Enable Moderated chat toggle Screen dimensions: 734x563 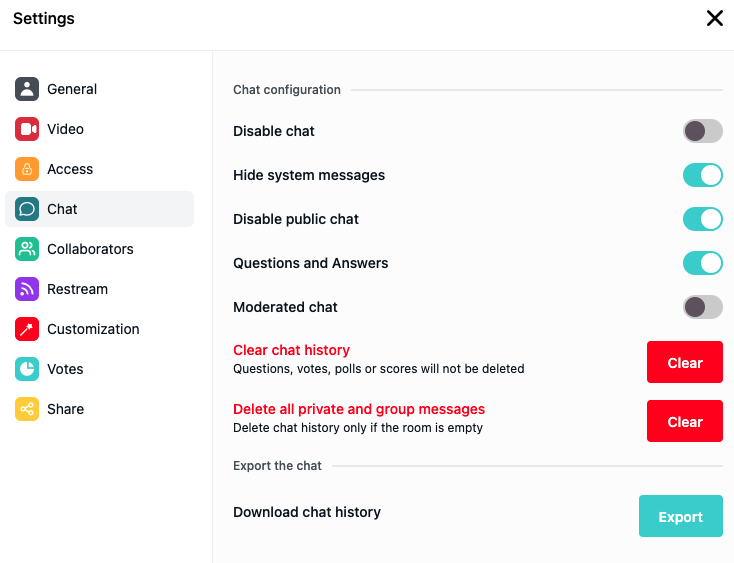pyautogui.click(x=703, y=307)
